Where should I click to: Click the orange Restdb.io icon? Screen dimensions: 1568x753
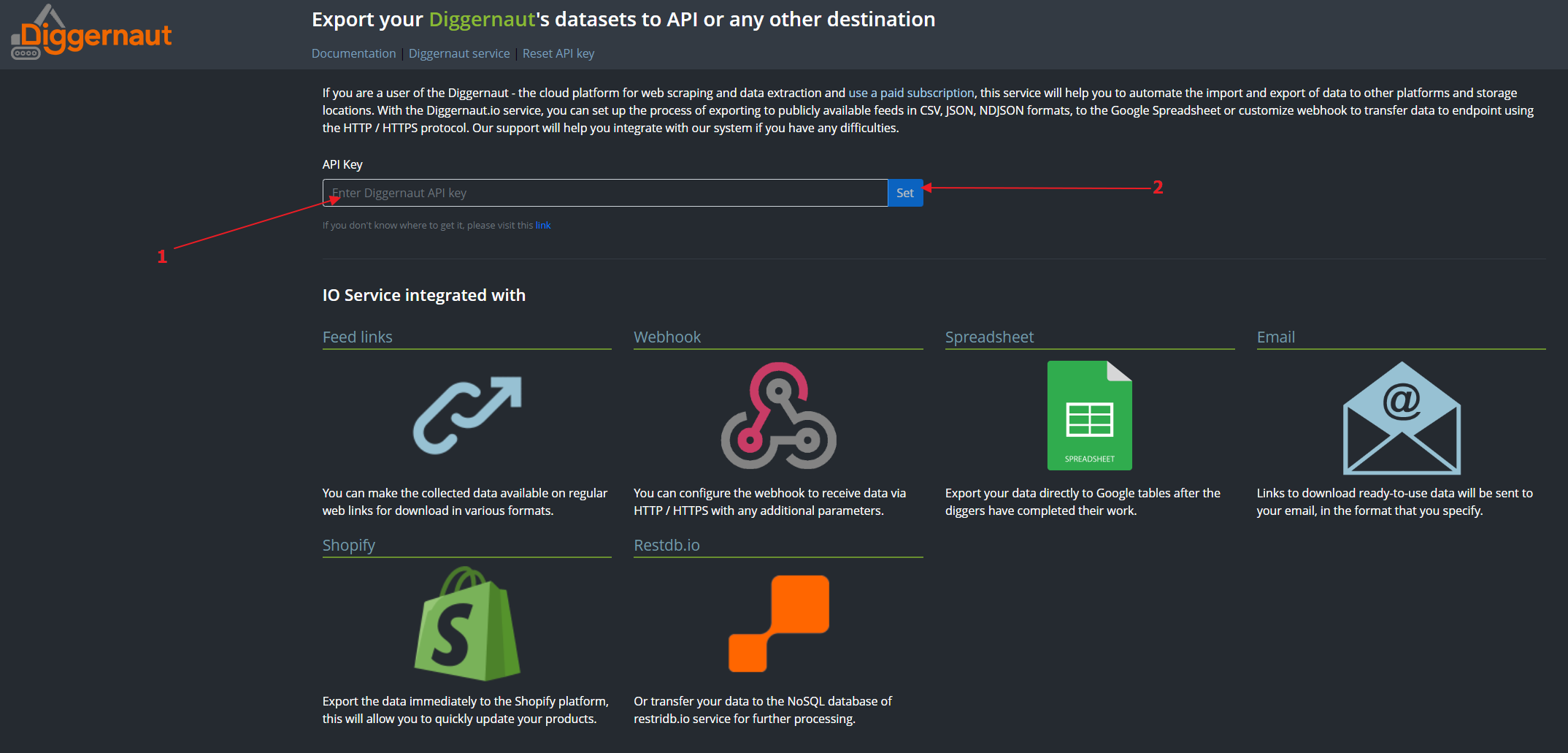(779, 624)
